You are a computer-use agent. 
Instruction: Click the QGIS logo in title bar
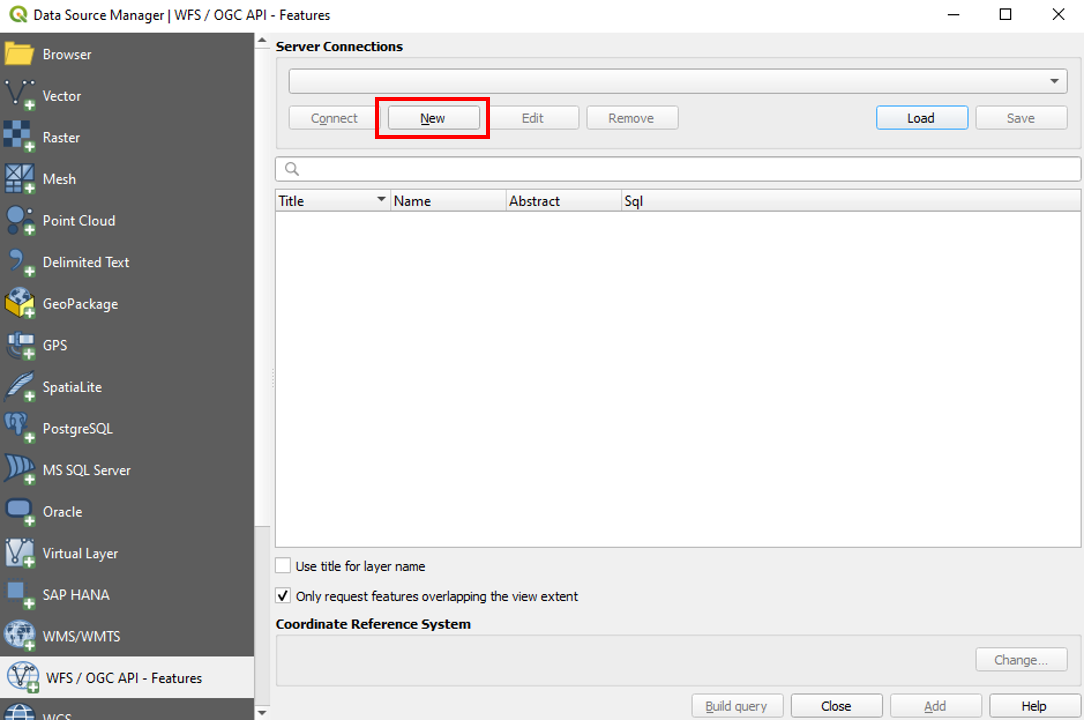coord(18,15)
